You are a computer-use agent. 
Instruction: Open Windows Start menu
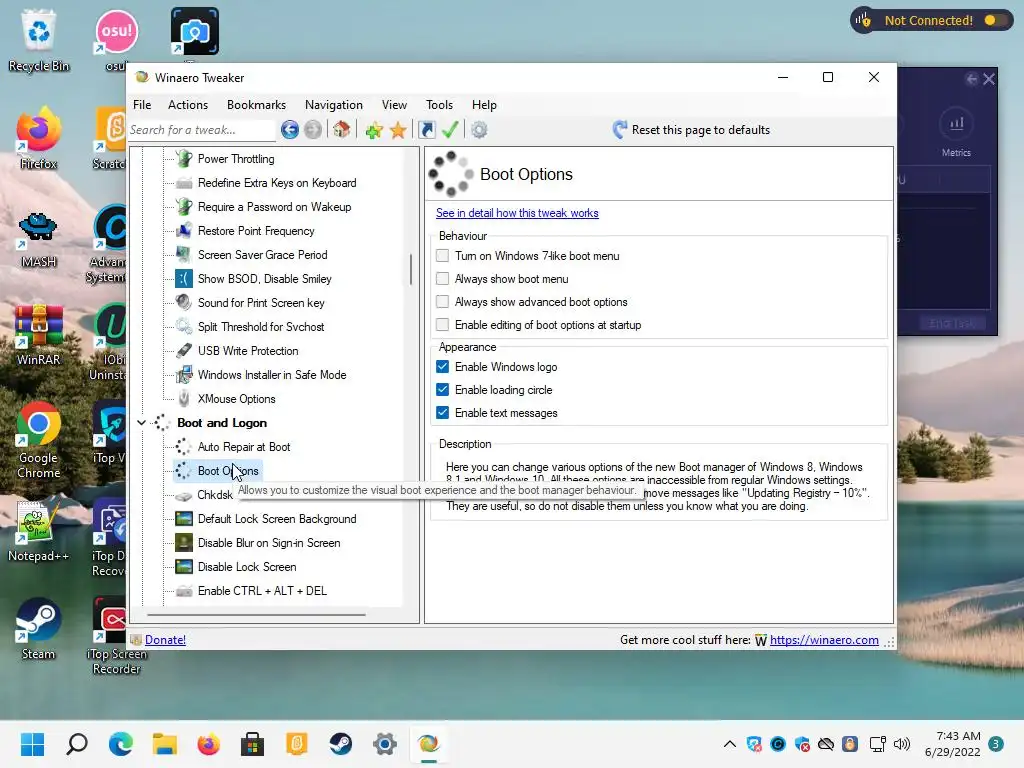click(x=32, y=744)
